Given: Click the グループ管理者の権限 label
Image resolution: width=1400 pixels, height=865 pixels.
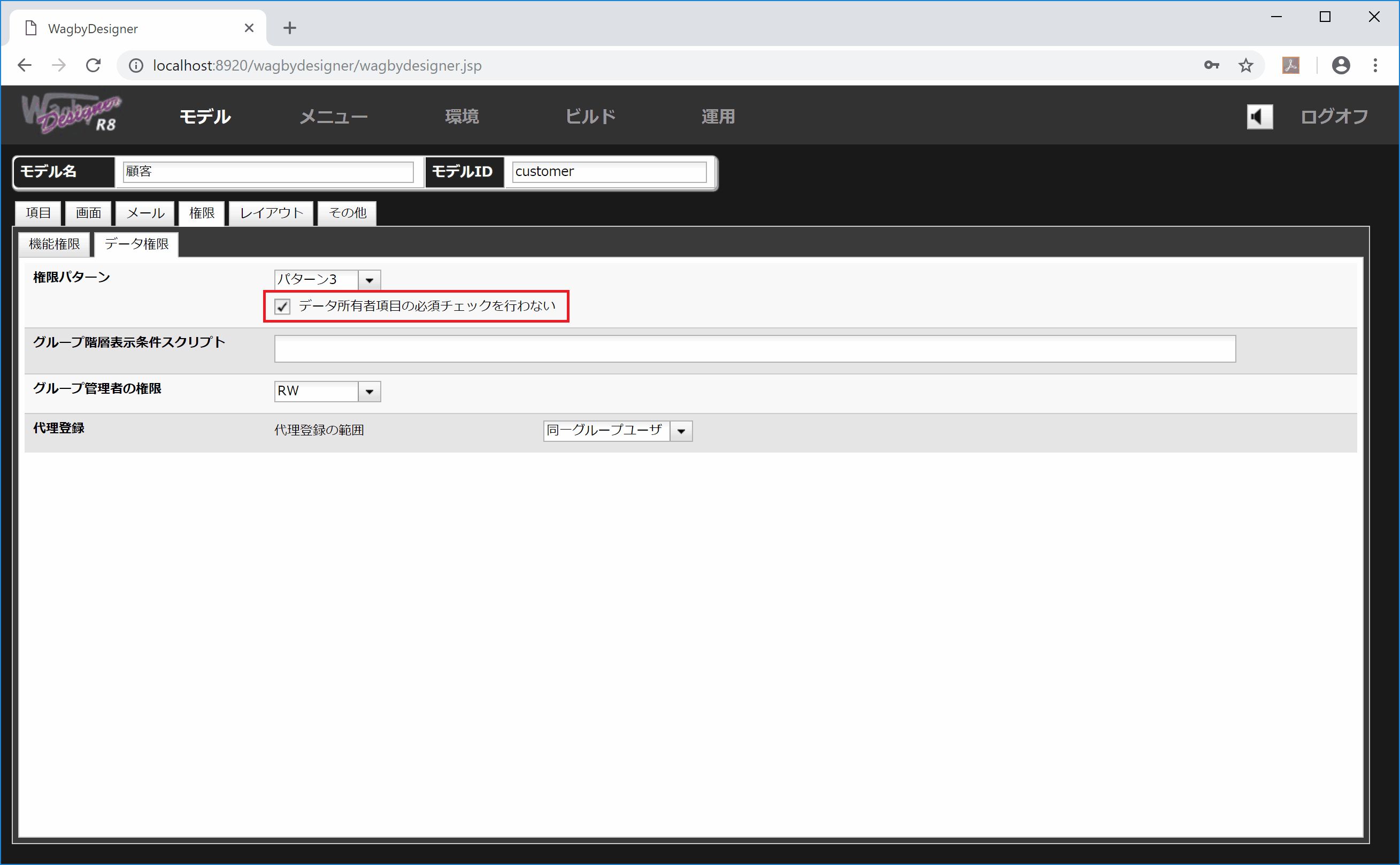Looking at the screenshot, I should [x=97, y=389].
